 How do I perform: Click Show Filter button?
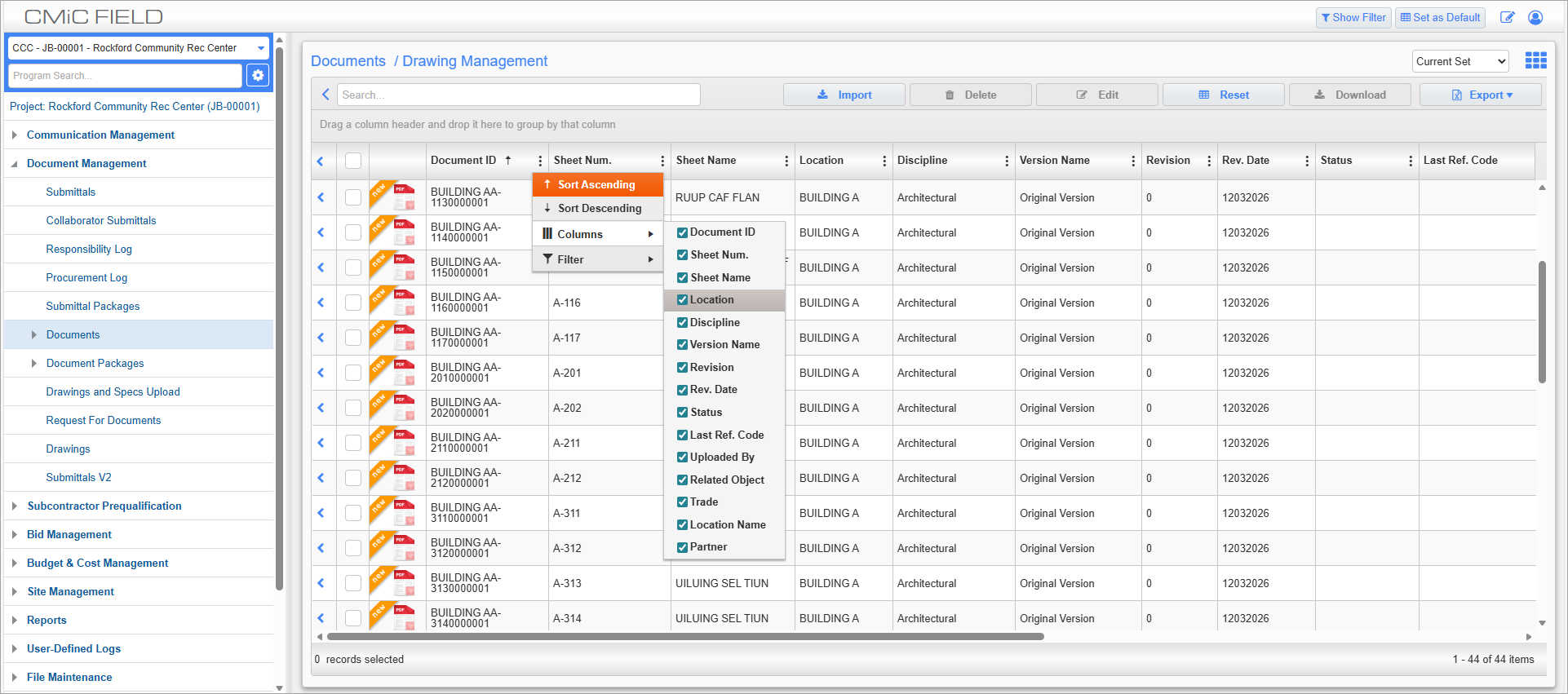1353,17
